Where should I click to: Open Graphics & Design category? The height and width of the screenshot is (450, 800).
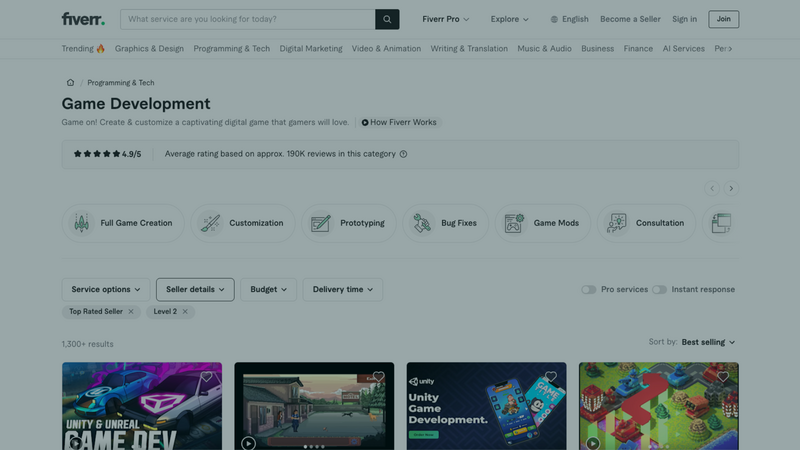tap(149, 49)
